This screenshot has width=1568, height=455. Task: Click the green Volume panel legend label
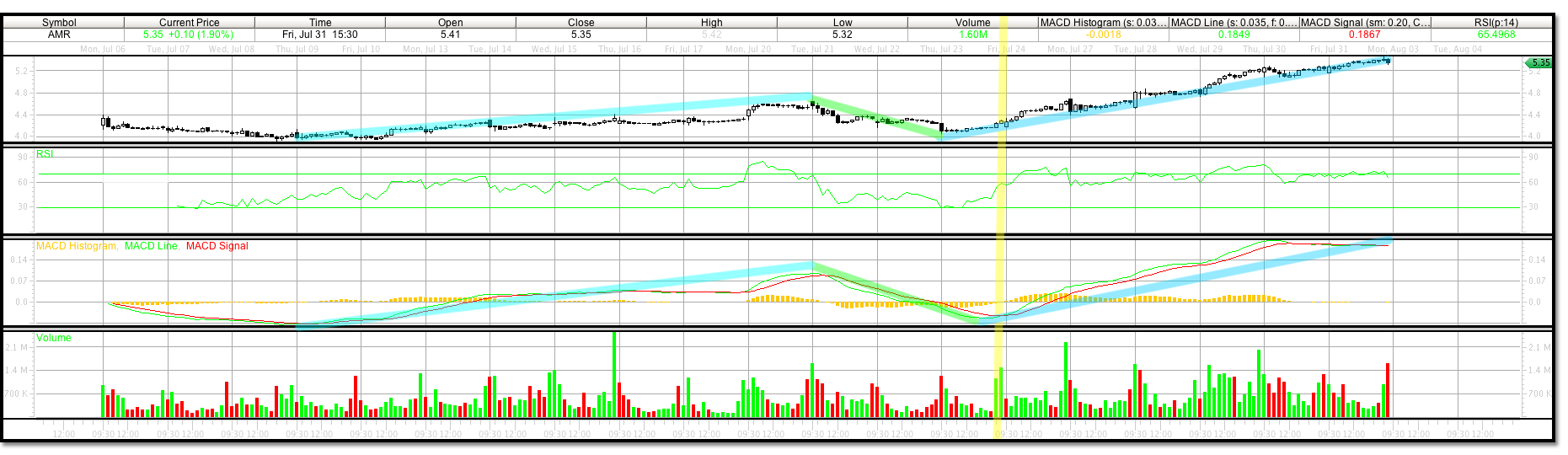point(54,338)
